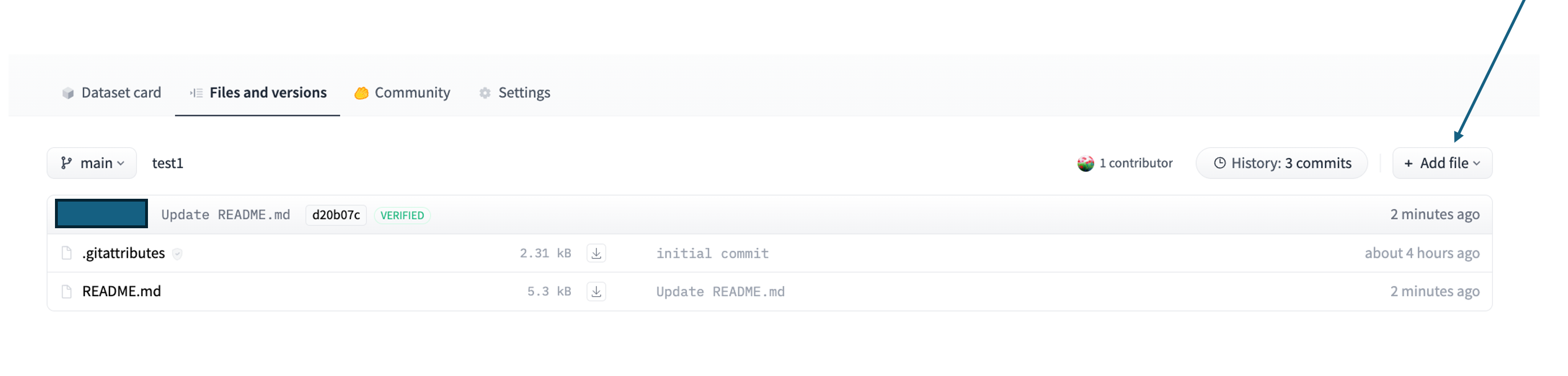
Task: Click the VERIFIED commit badge
Action: coord(402,215)
